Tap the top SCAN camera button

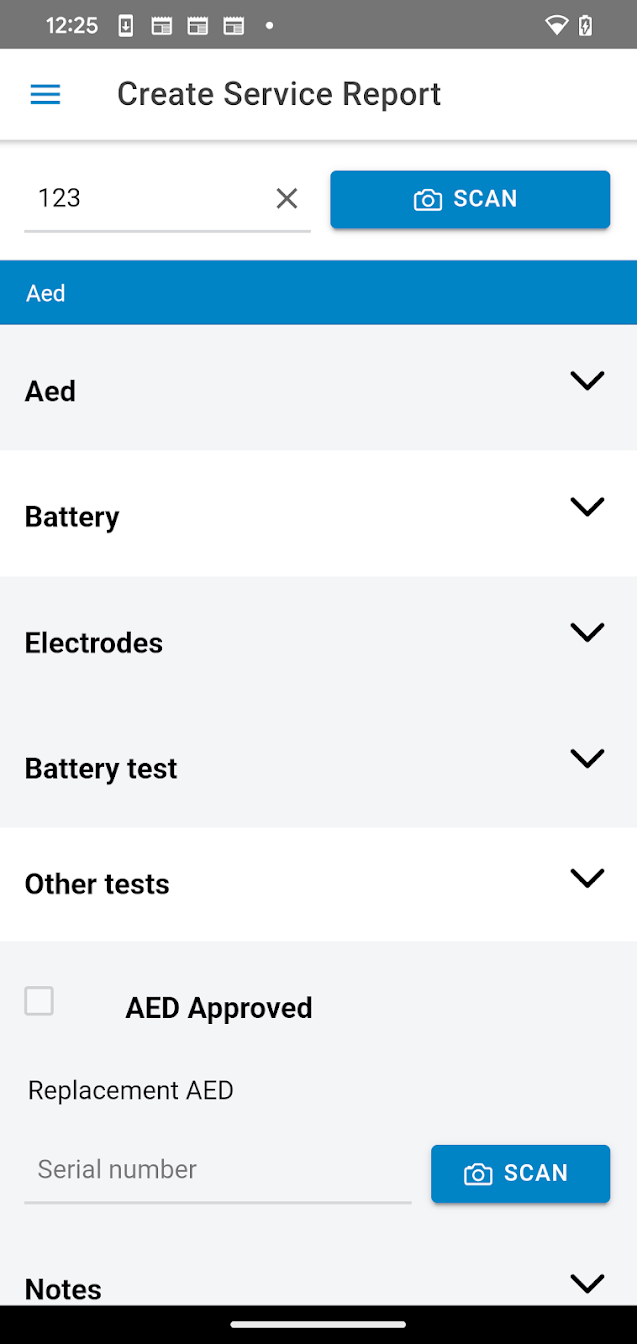click(x=470, y=199)
